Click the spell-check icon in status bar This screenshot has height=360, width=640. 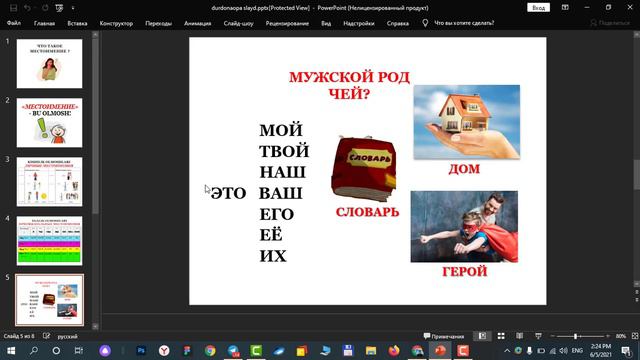click(x=46, y=336)
